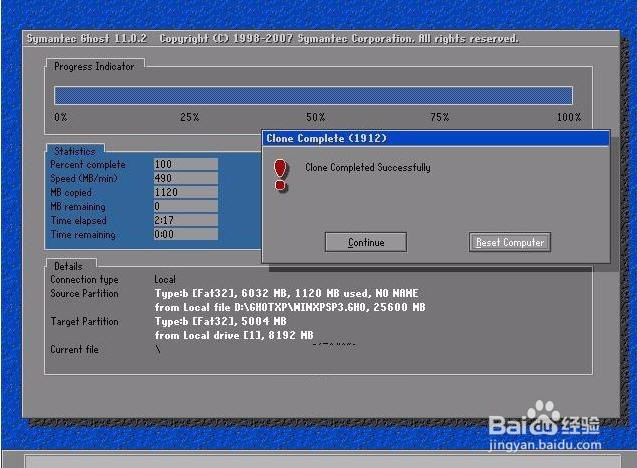Click the Reset Computer button

click(x=510, y=242)
